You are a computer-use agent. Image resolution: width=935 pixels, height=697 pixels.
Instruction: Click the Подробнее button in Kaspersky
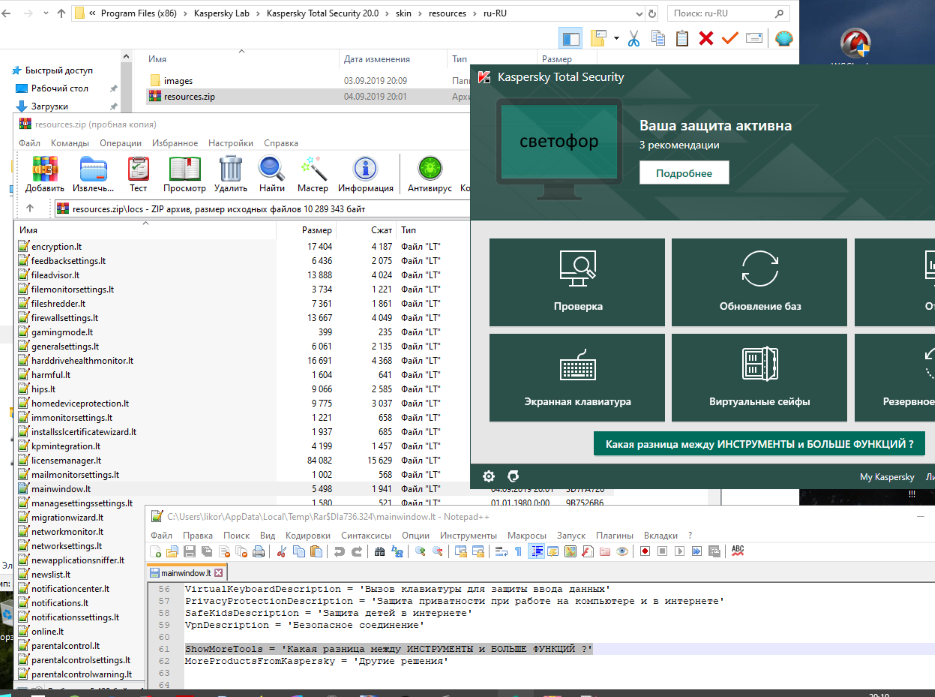pos(684,173)
